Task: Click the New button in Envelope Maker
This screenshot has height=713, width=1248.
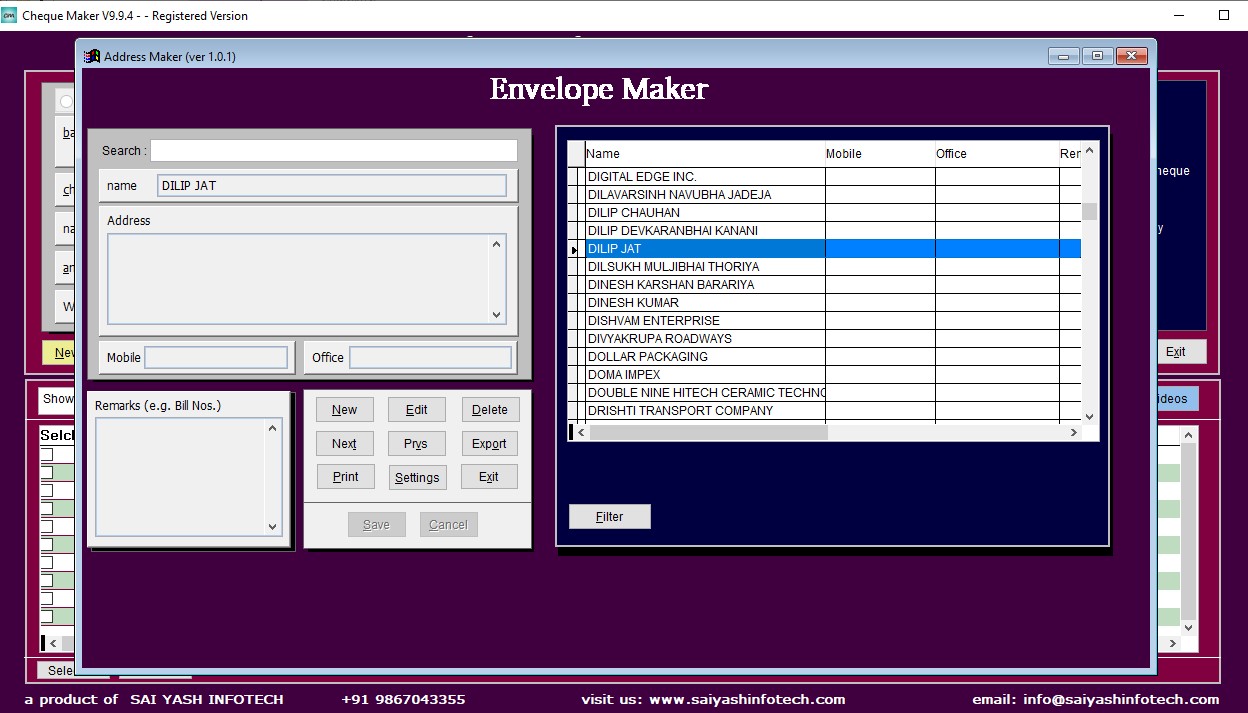Action: (345, 410)
